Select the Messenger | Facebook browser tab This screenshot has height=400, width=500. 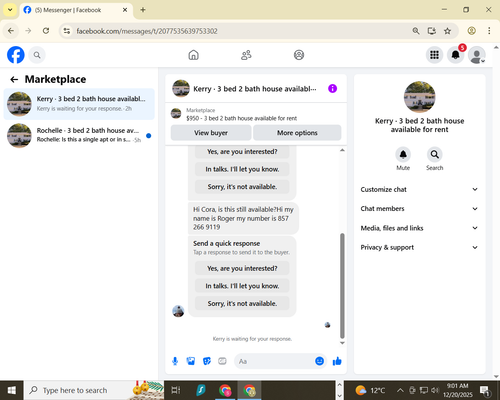pos(76,10)
